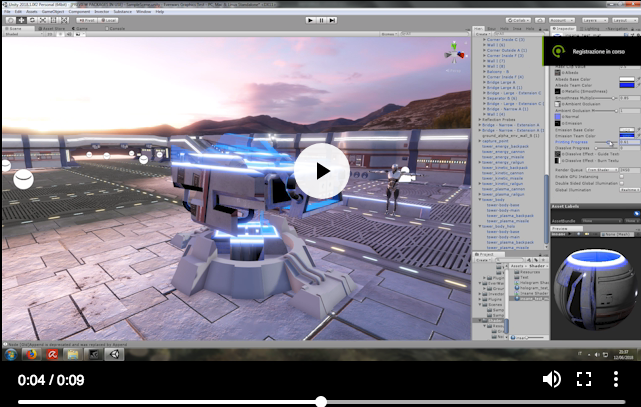Mute the video with speaker icon

(551, 379)
